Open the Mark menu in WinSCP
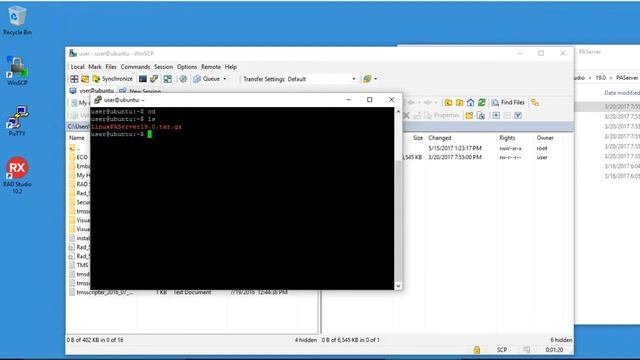This screenshot has width=640, height=360. point(95,67)
